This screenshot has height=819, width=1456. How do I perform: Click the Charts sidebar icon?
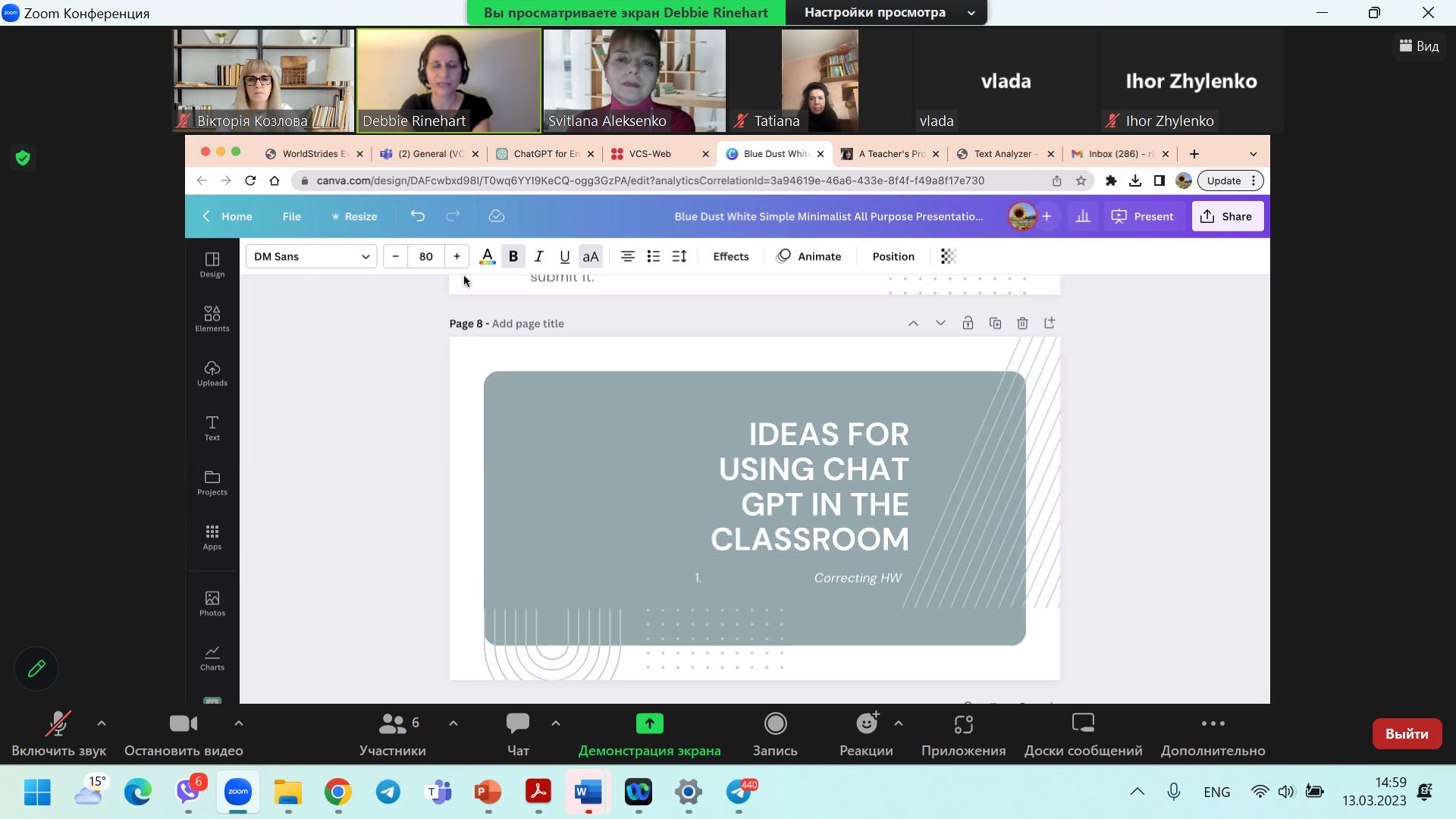pos(212,657)
